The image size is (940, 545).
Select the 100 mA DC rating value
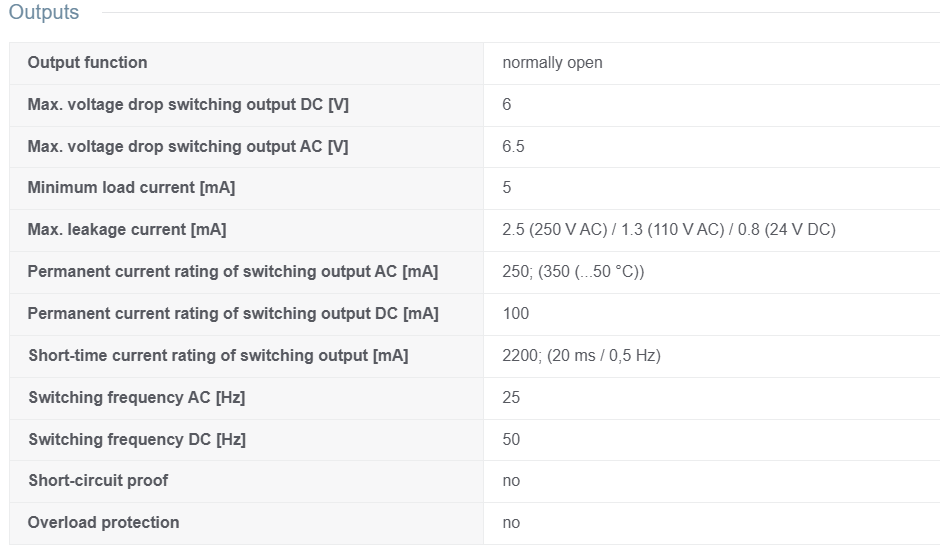516,314
